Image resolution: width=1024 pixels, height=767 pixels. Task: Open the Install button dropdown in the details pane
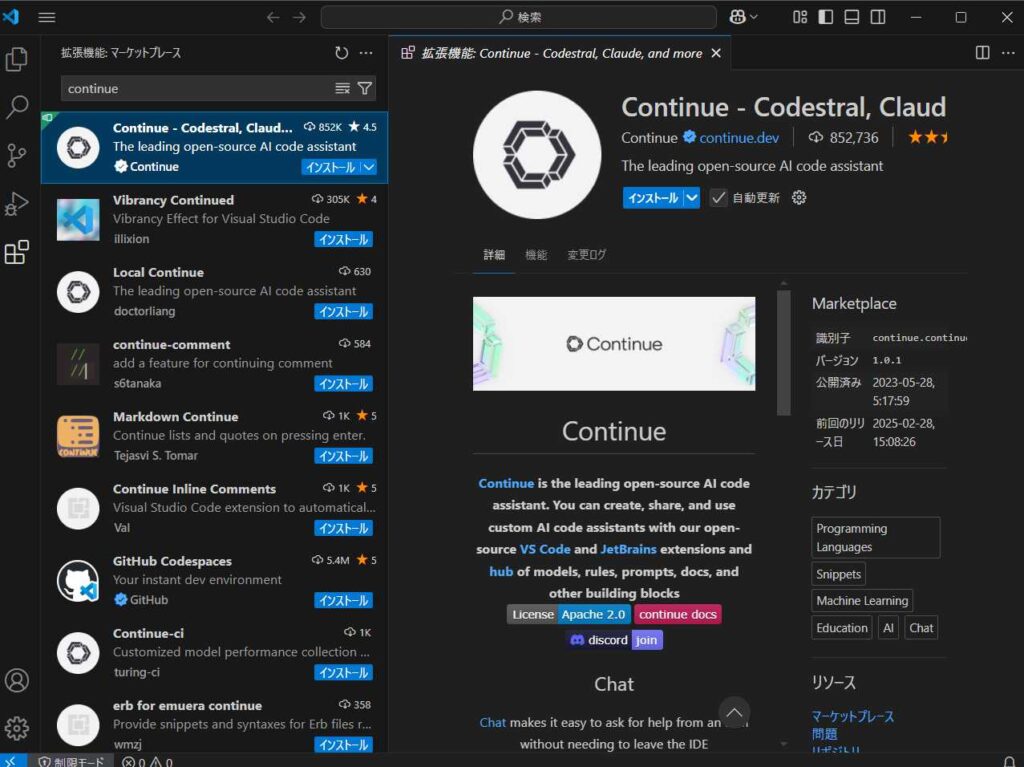[690, 197]
